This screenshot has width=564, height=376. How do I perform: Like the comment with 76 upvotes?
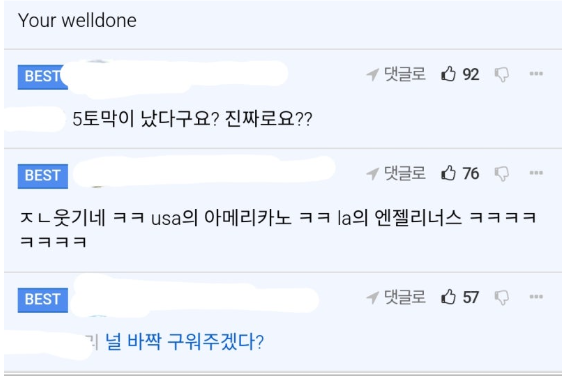pos(448,173)
